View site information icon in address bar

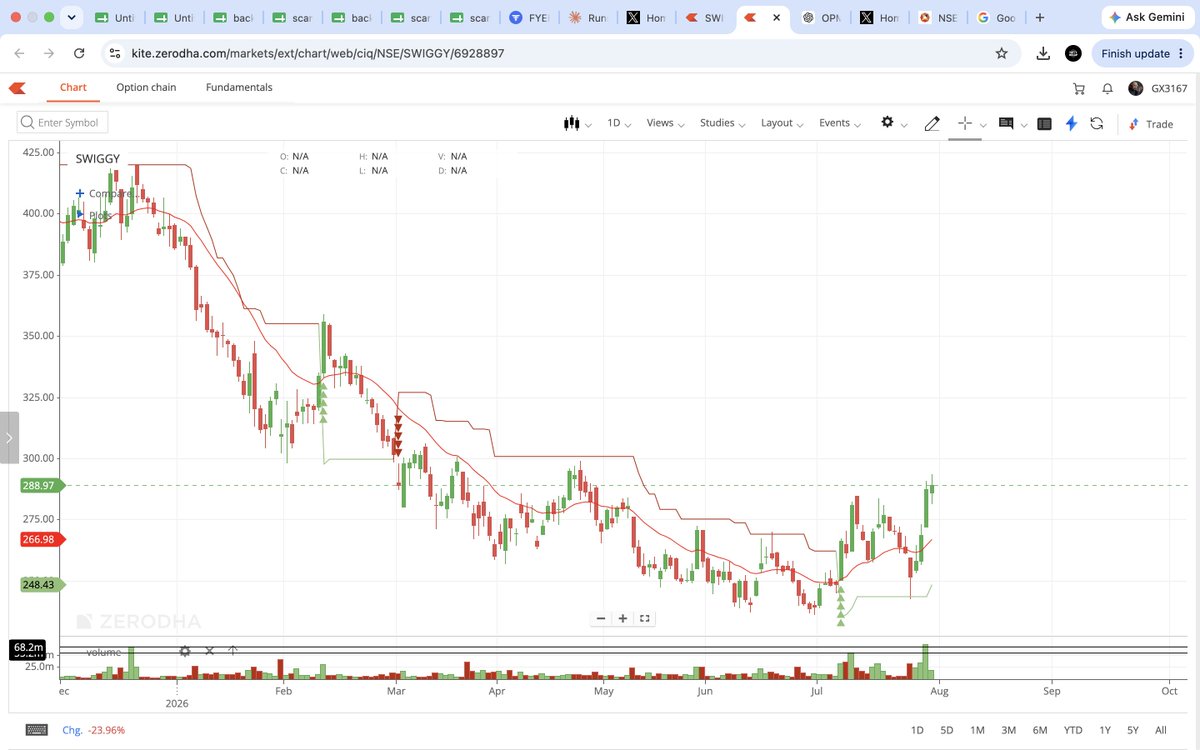114,53
